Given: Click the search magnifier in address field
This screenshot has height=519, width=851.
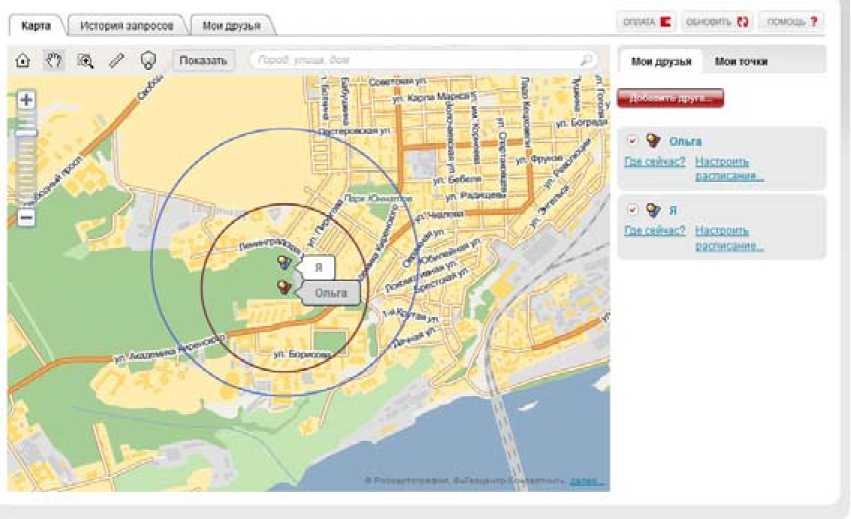Looking at the screenshot, I should [x=586, y=60].
